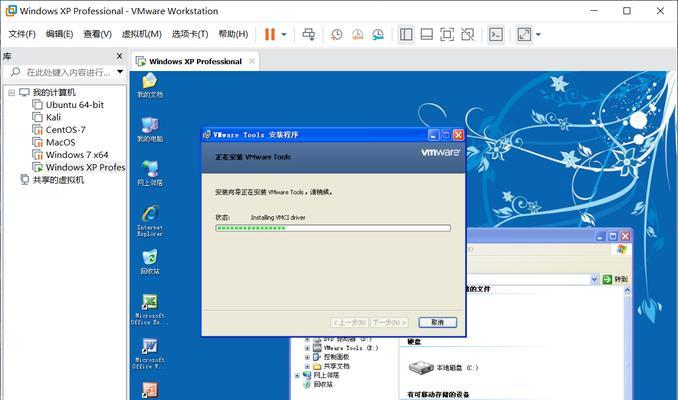The image size is (678, 400).
Task: Open 我的电脑 desktop icon in the guest
Action: click(150, 129)
